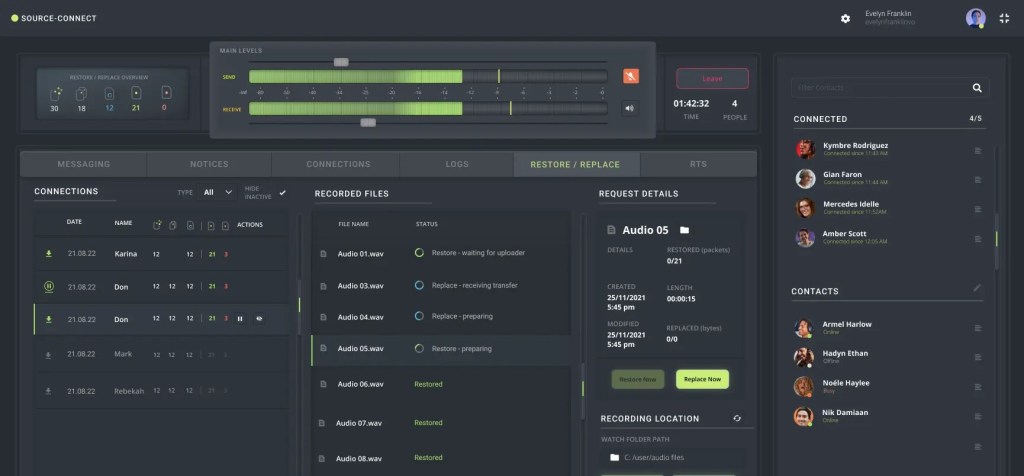Toggle the Hide Inactive checkbox

click(282, 192)
